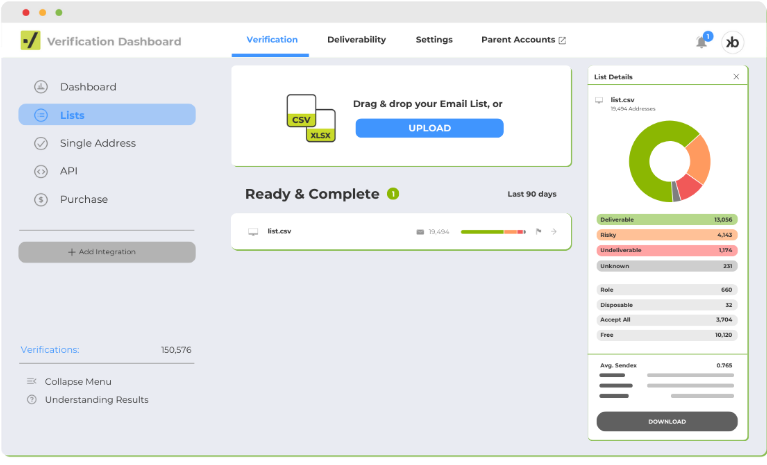
Task: Click the Dashboard sidebar icon
Action: pyautogui.click(x=41, y=87)
